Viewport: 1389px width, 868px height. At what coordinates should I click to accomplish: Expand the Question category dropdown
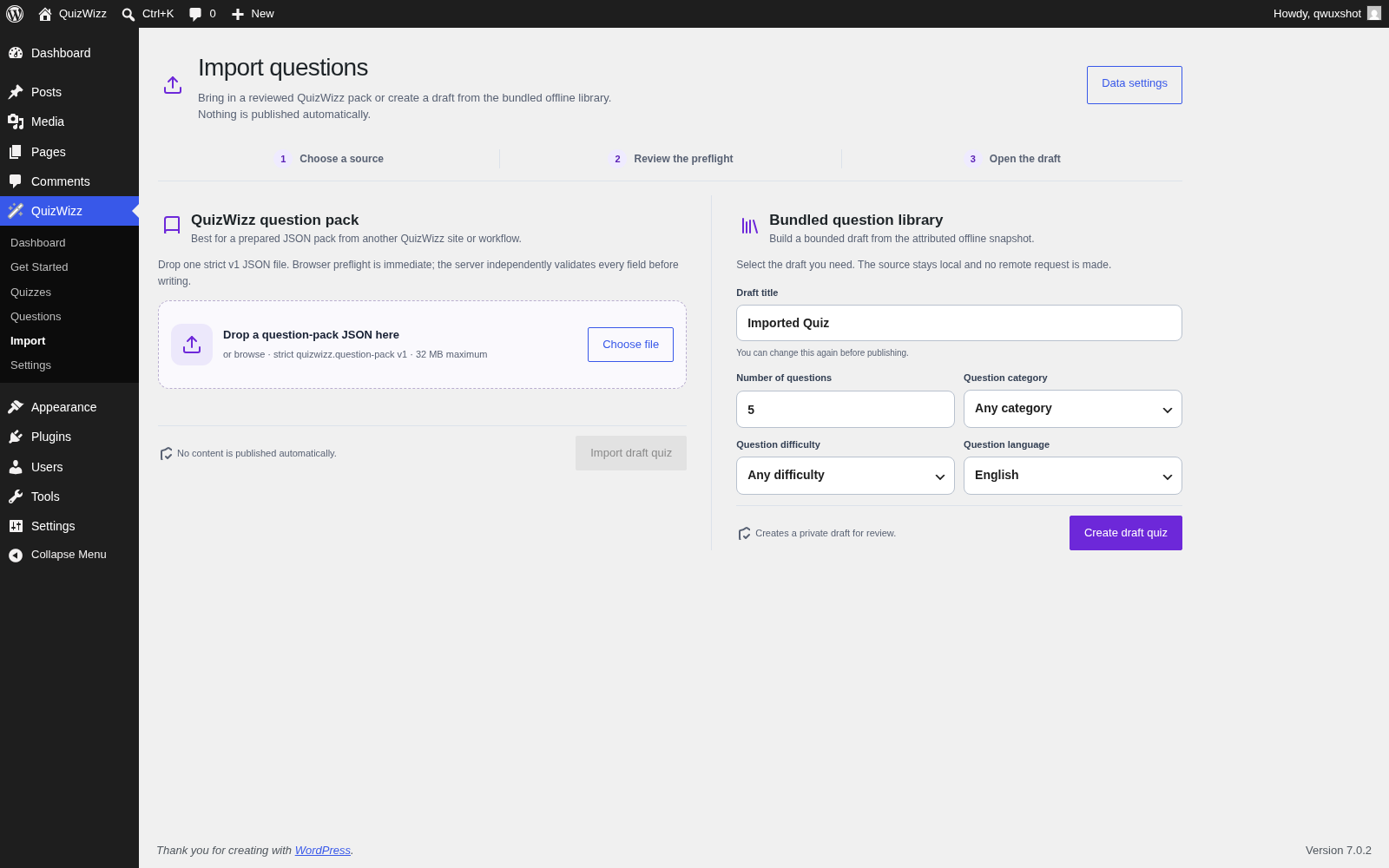point(1073,409)
